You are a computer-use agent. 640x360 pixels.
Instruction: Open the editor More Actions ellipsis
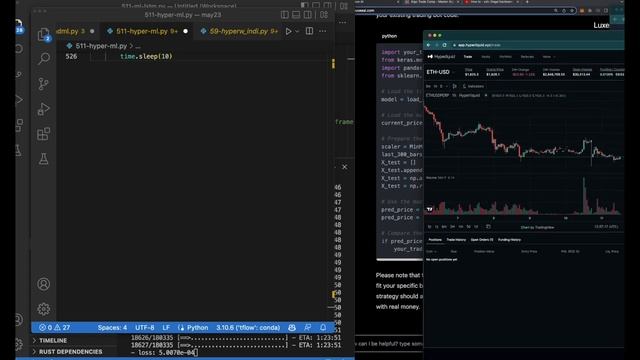pos(322,31)
